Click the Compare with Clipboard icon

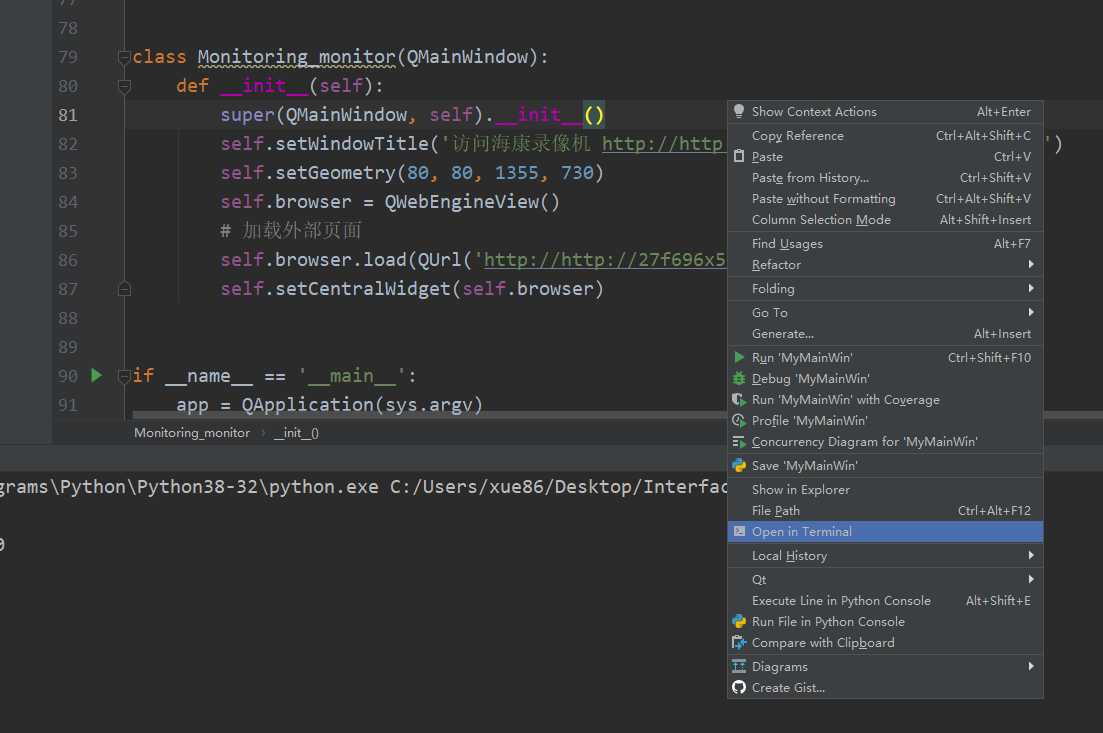click(x=739, y=643)
